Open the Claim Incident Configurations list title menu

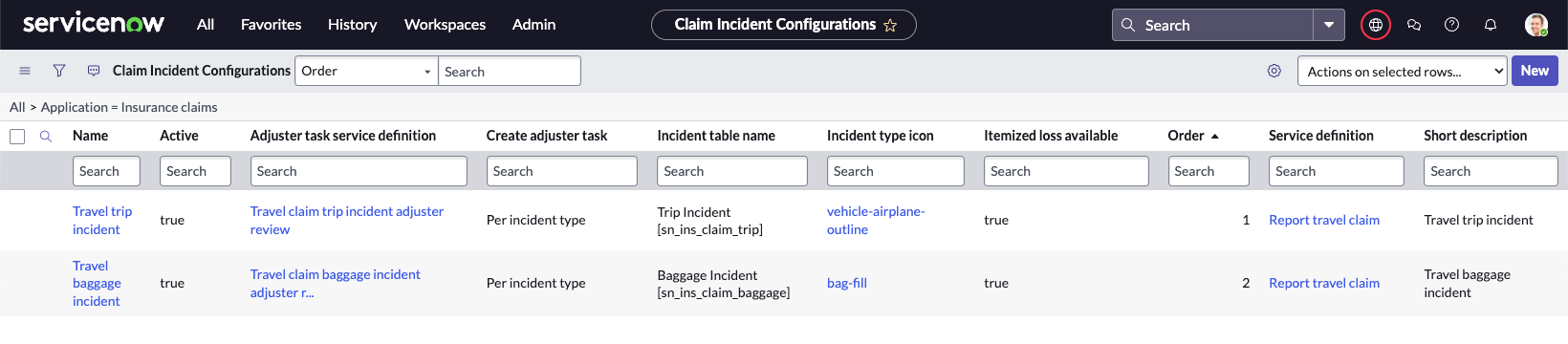click(202, 71)
